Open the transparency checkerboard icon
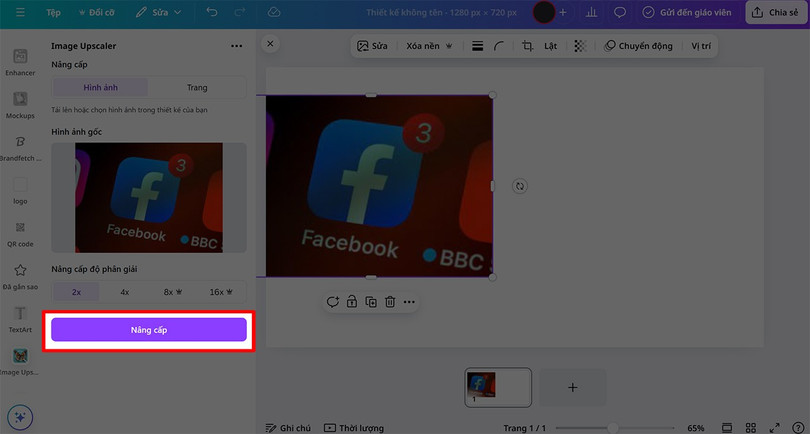The height and width of the screenshot is (434, 810). (580, 46)
